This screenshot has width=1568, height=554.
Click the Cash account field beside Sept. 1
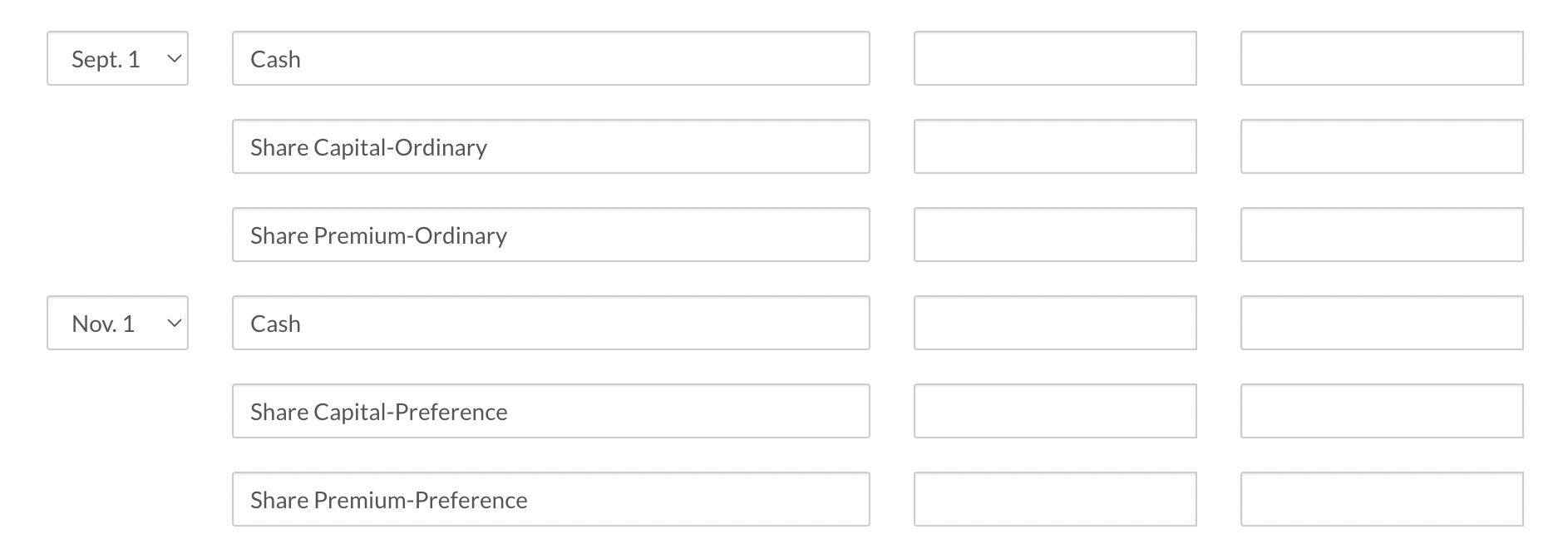(x=550, y=58)
